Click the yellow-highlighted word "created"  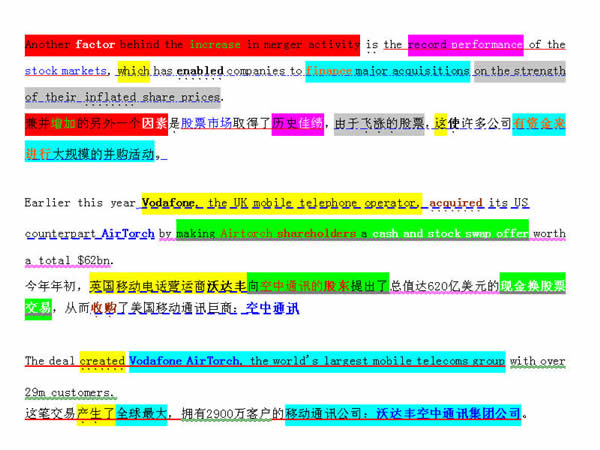(102, 361)
